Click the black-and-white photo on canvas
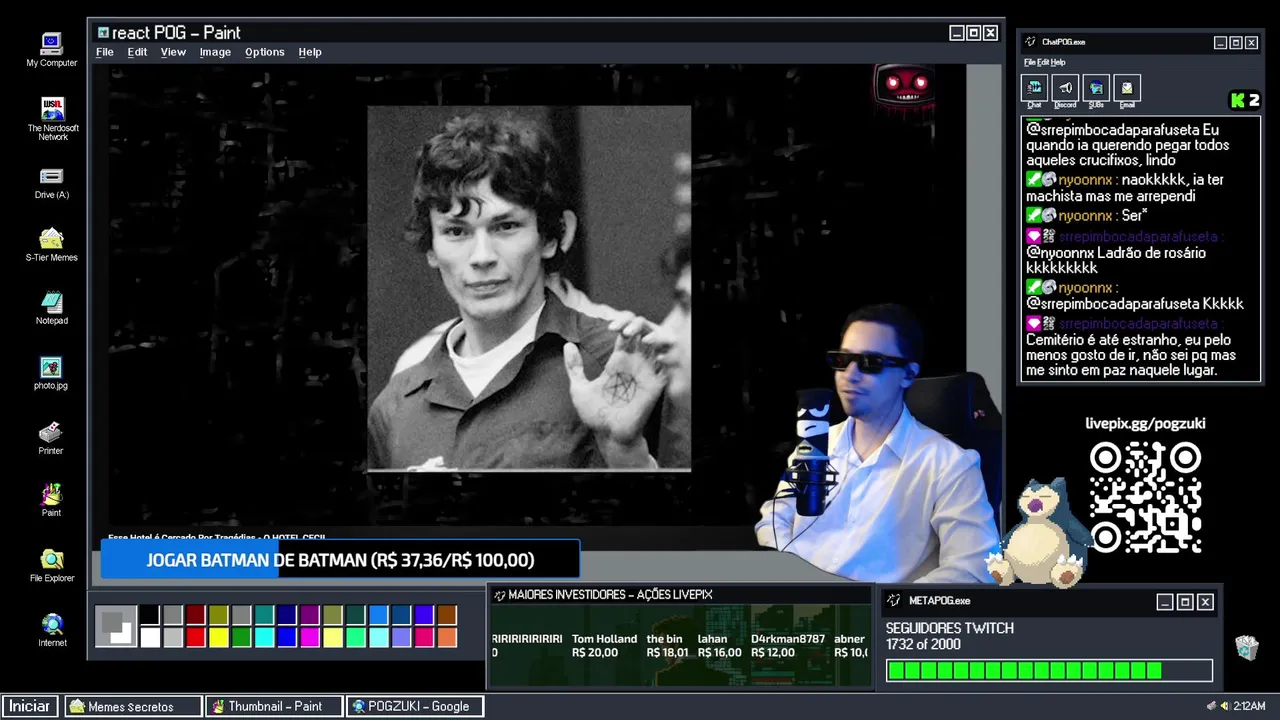This screenshot has height=720, width=1280. (529, 288)
